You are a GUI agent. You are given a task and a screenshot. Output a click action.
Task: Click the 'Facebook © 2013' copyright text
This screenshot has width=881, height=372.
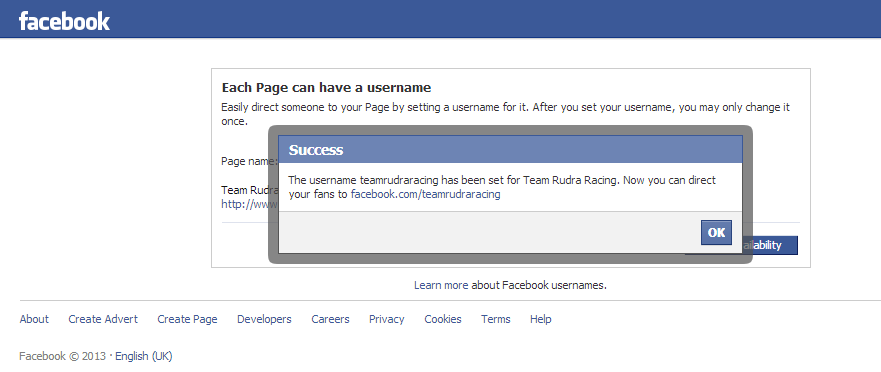coord(62,356)
